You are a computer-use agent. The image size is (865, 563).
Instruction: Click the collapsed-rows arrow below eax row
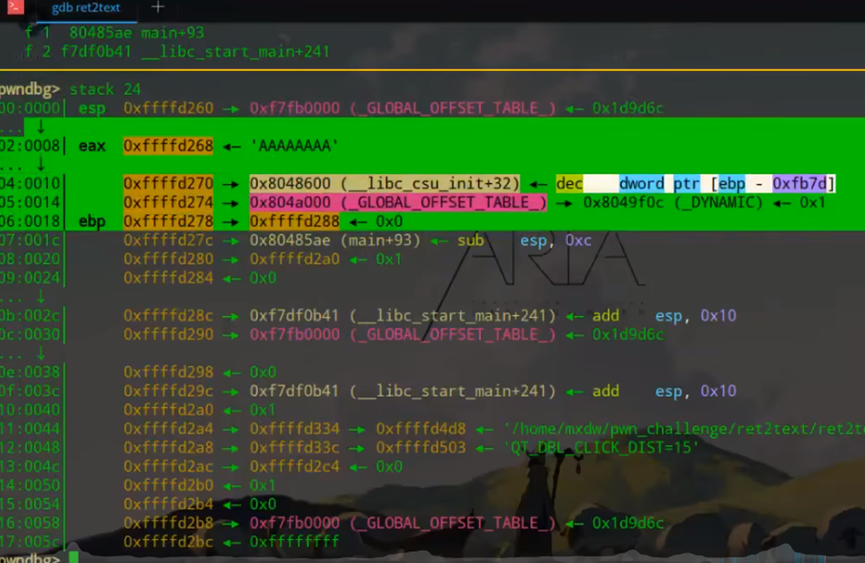(x=40, y=165)
